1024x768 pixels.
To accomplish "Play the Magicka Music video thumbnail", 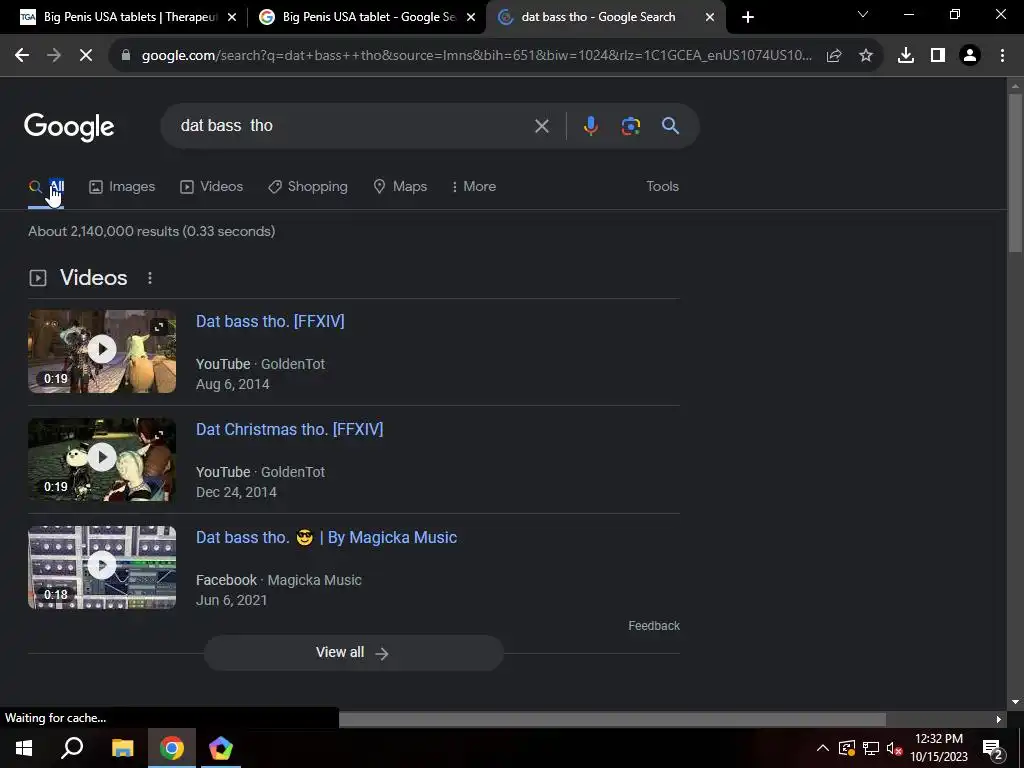I will coord(102,568).
